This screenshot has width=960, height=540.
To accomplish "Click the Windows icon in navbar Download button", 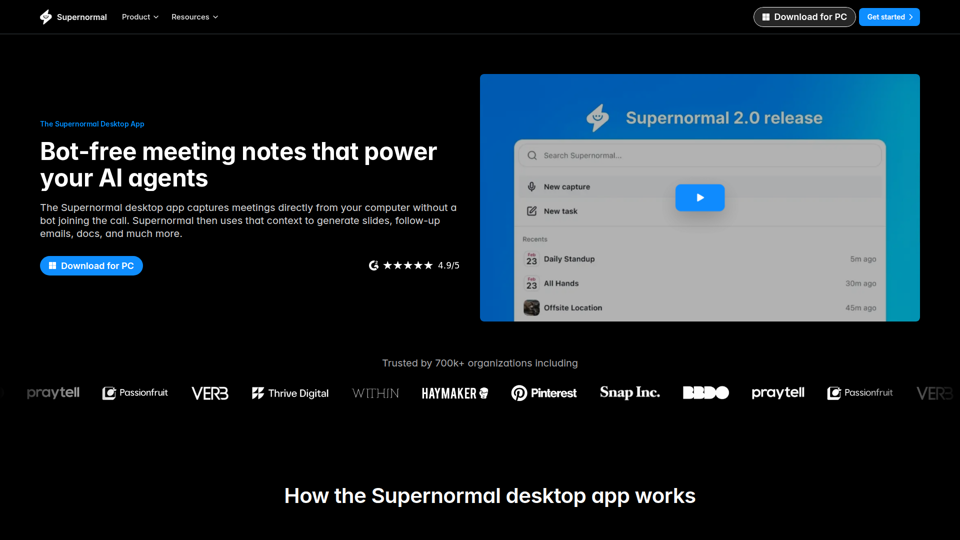I will pyautogui.click(x=766, y=17).
